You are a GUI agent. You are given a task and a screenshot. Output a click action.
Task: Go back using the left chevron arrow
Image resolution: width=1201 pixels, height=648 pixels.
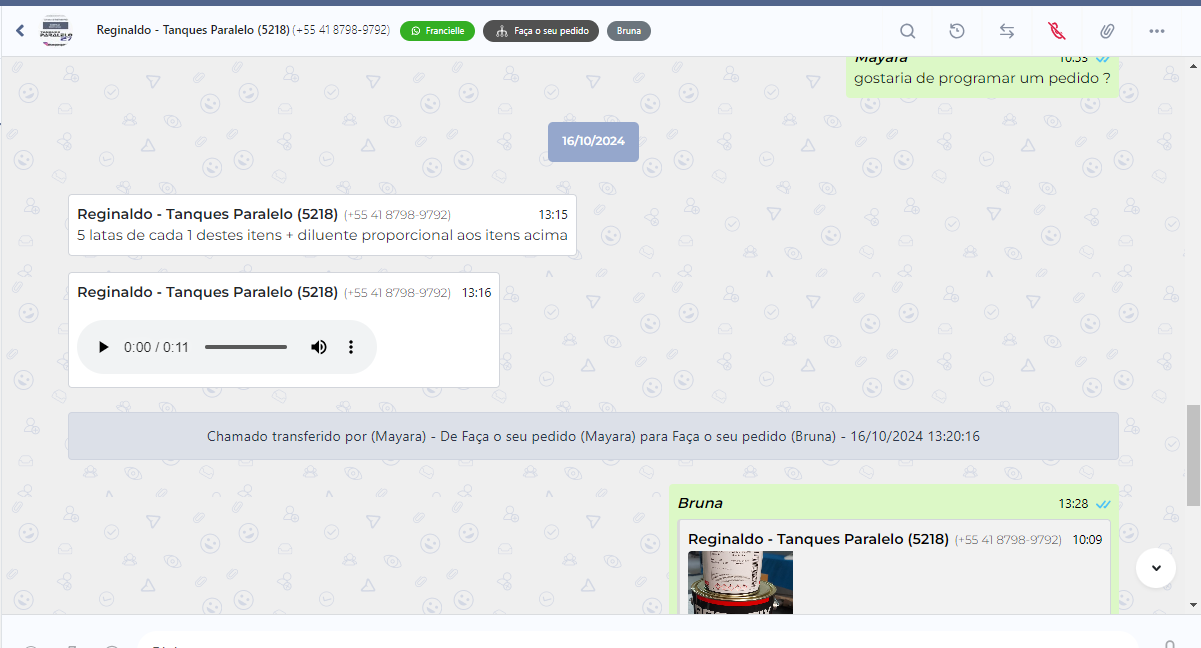click(20, 31)
